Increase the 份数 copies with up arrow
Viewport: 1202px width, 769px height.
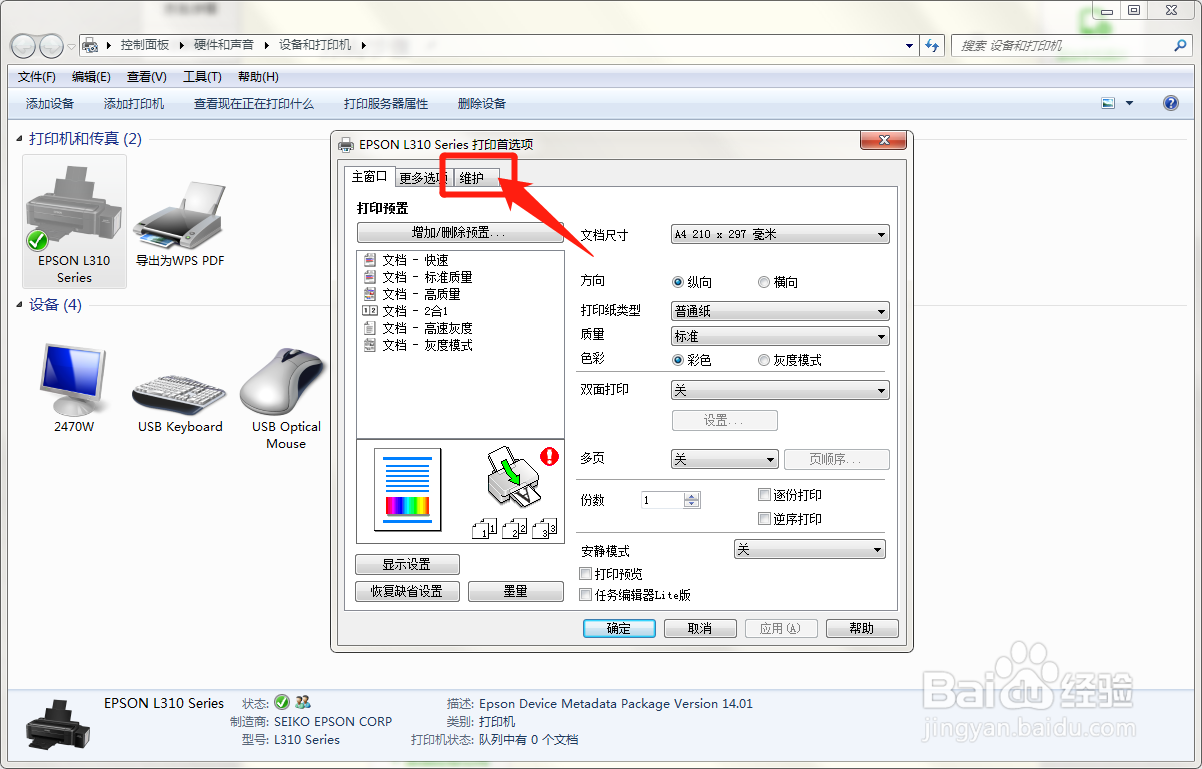pos(692,496)
